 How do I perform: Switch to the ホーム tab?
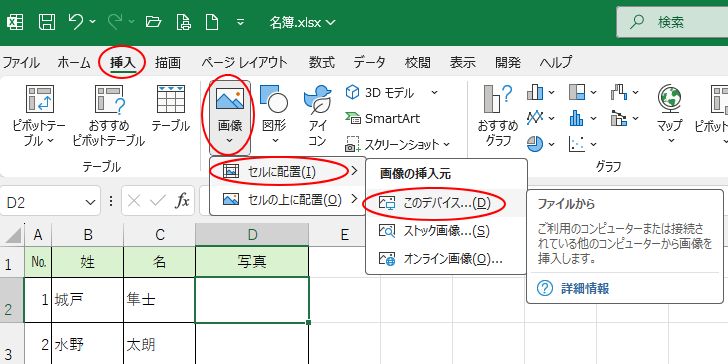tap(74, 62)
